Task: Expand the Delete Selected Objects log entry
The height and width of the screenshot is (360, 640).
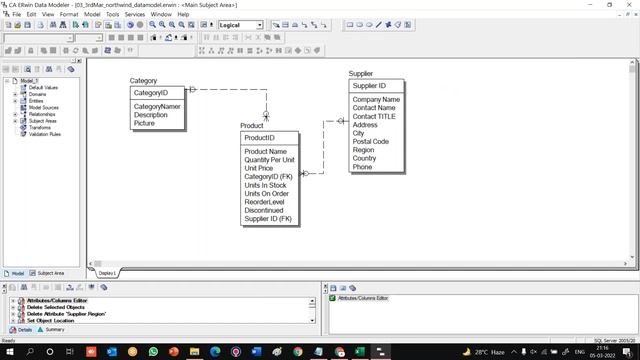Action: [x=13, y=307]
